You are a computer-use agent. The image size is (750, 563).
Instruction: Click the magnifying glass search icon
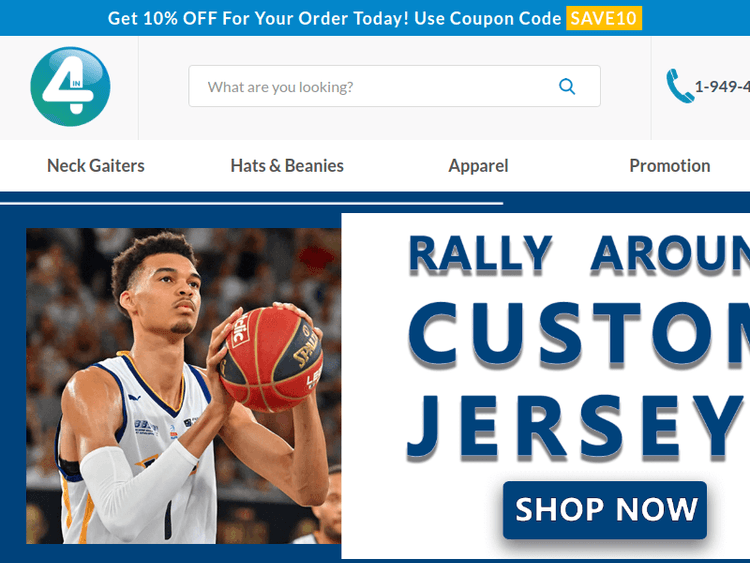tap(567, 87)
